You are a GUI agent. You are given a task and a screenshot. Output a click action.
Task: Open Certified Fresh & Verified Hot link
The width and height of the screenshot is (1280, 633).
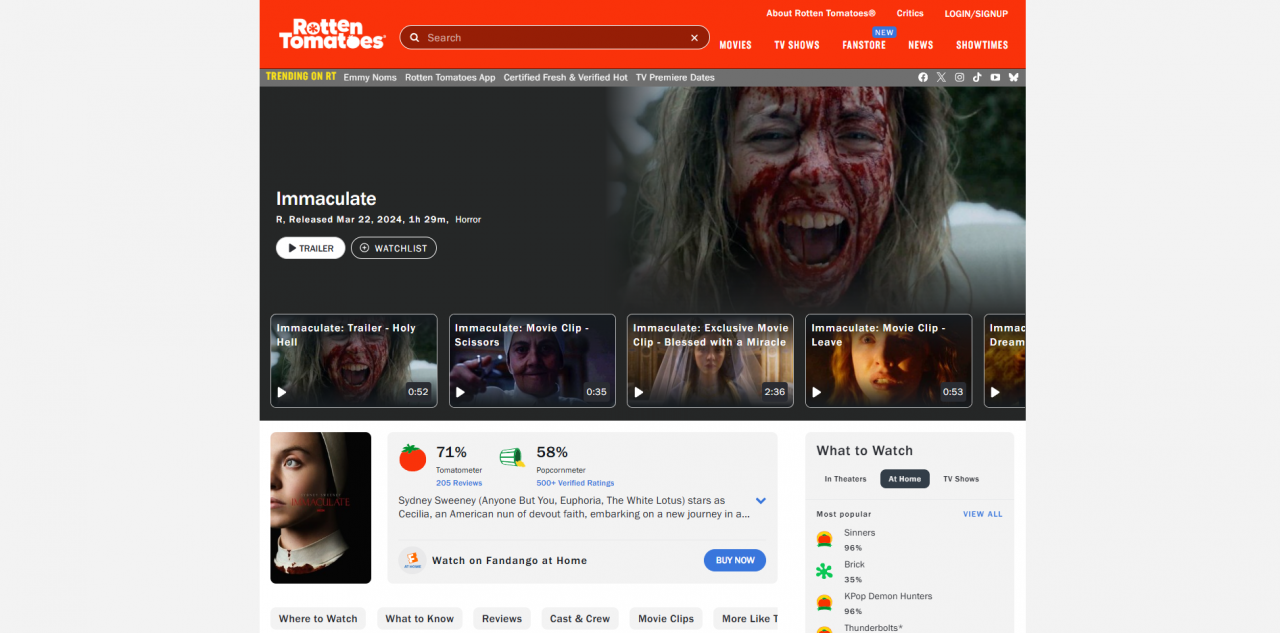pos(566,77)
